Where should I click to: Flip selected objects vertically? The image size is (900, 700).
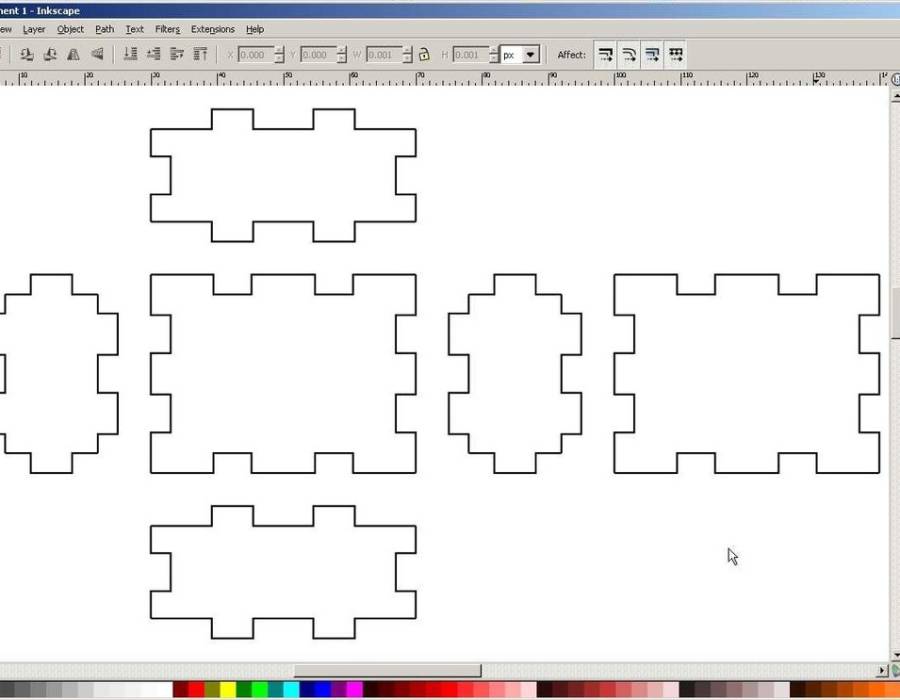point(97,55)
